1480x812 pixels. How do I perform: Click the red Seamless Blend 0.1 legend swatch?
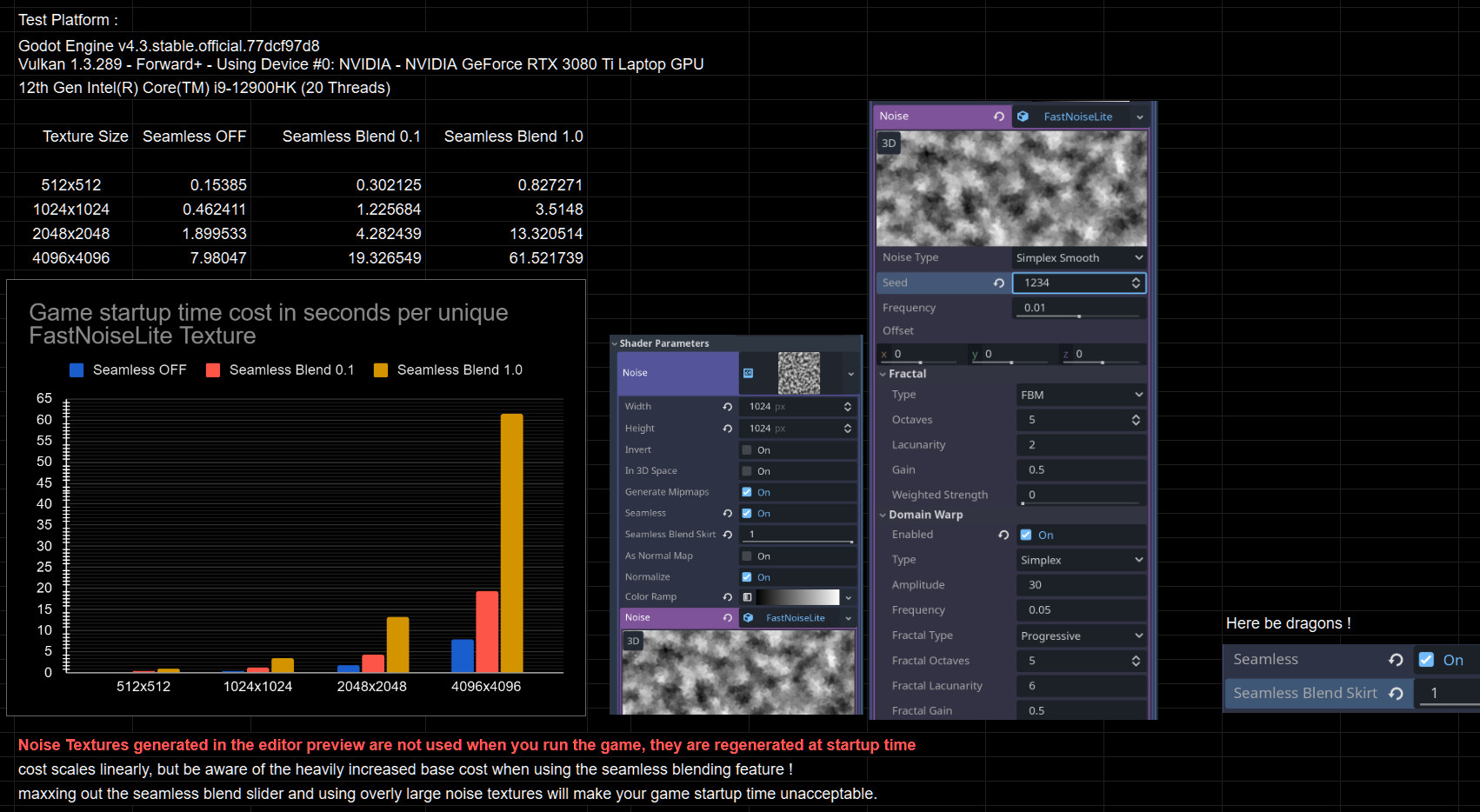[213, 370]
